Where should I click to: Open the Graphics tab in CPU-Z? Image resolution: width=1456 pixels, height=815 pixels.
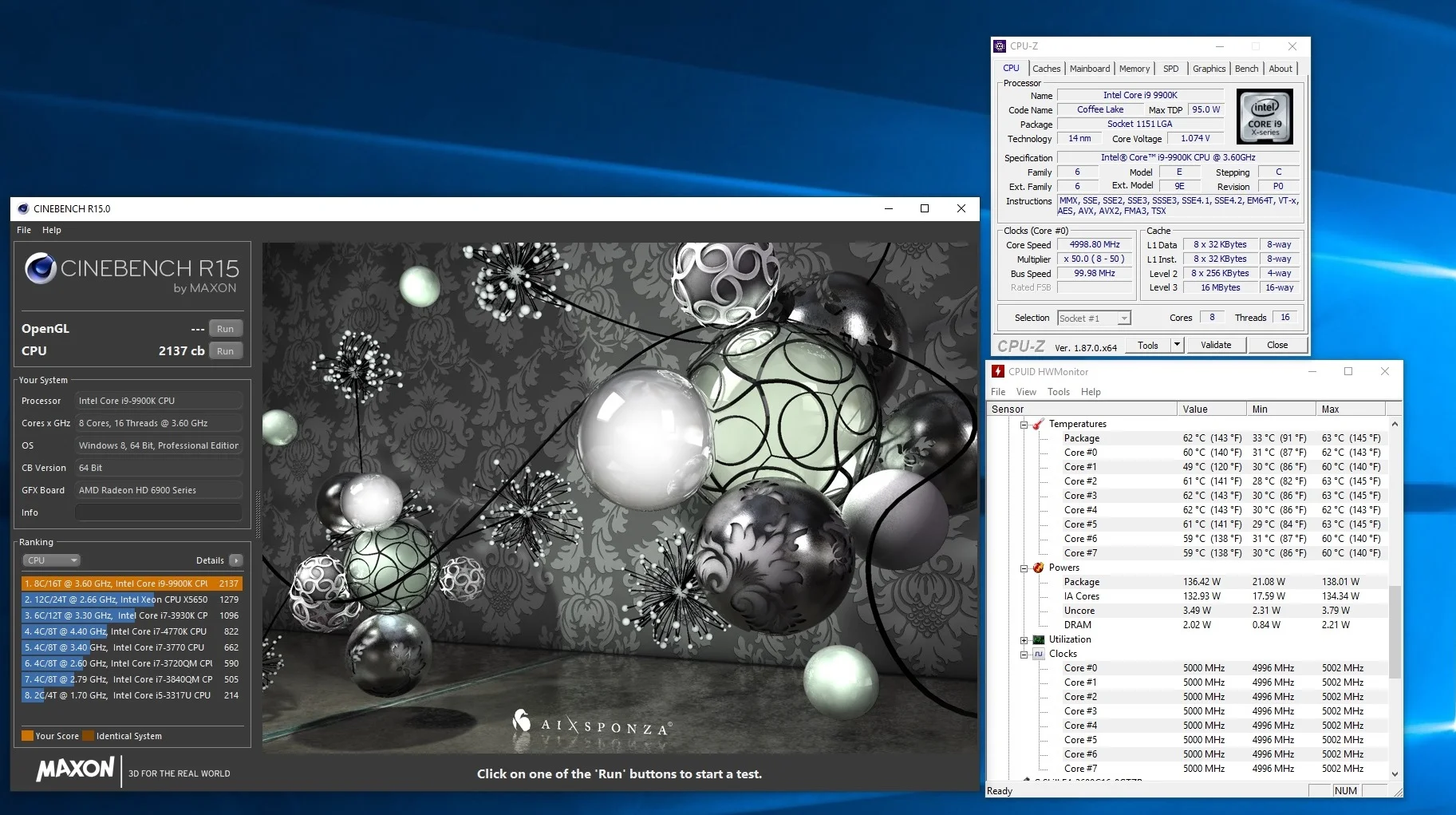pyautogui.click(x=1209, y=69)
